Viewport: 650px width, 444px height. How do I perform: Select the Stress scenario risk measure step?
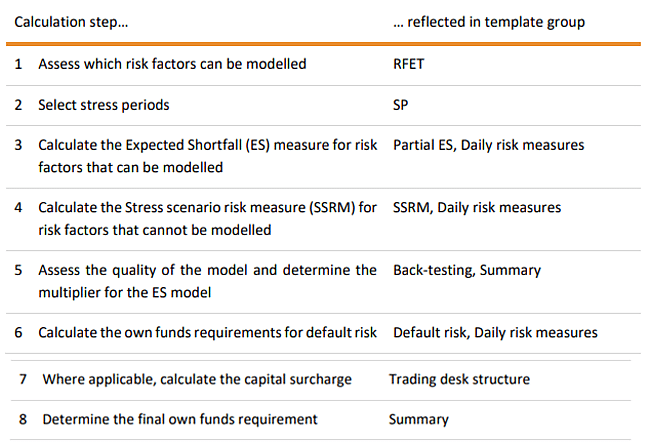click(x=207, y=219)
